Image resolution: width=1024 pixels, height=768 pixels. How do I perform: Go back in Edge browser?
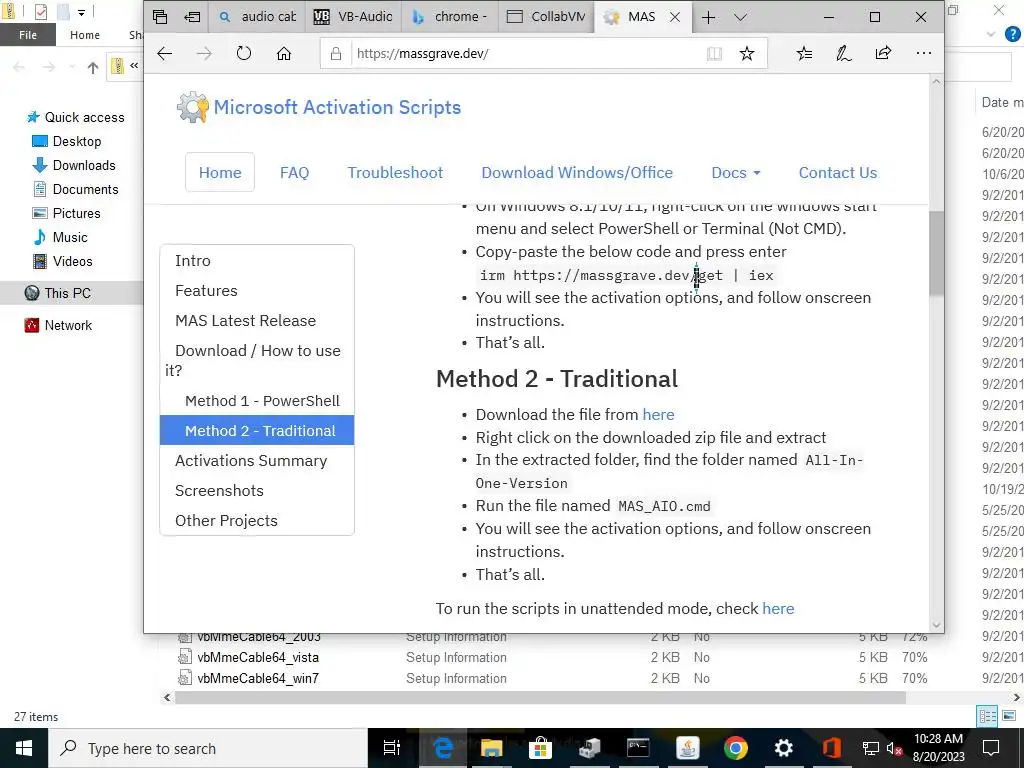[x=165, y=54]
